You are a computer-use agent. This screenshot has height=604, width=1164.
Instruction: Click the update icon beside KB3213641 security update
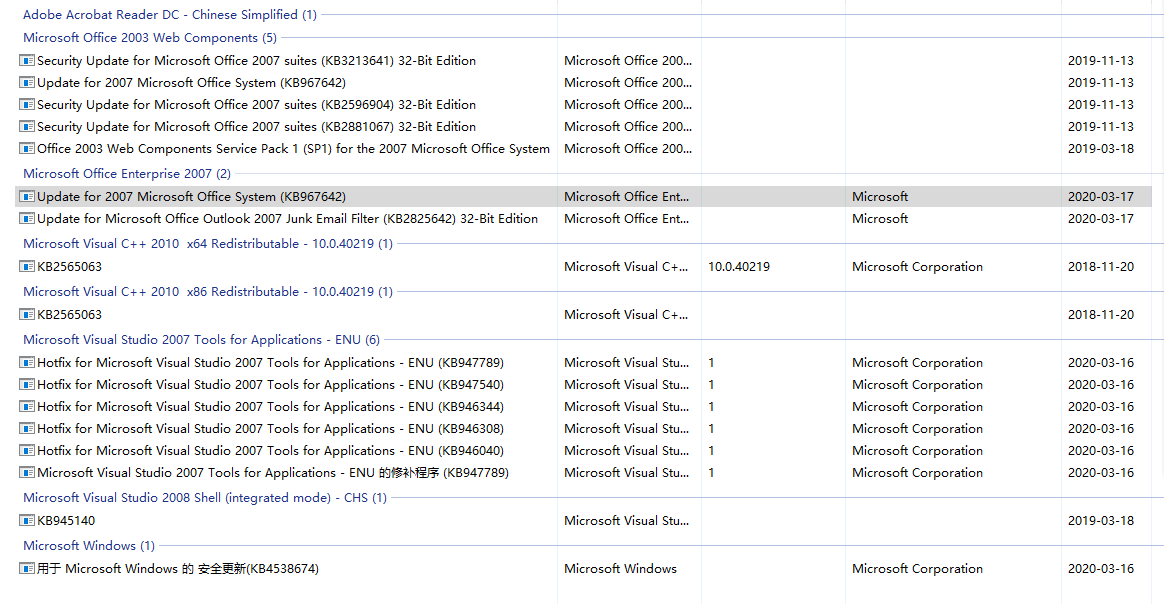coord(27,61)
